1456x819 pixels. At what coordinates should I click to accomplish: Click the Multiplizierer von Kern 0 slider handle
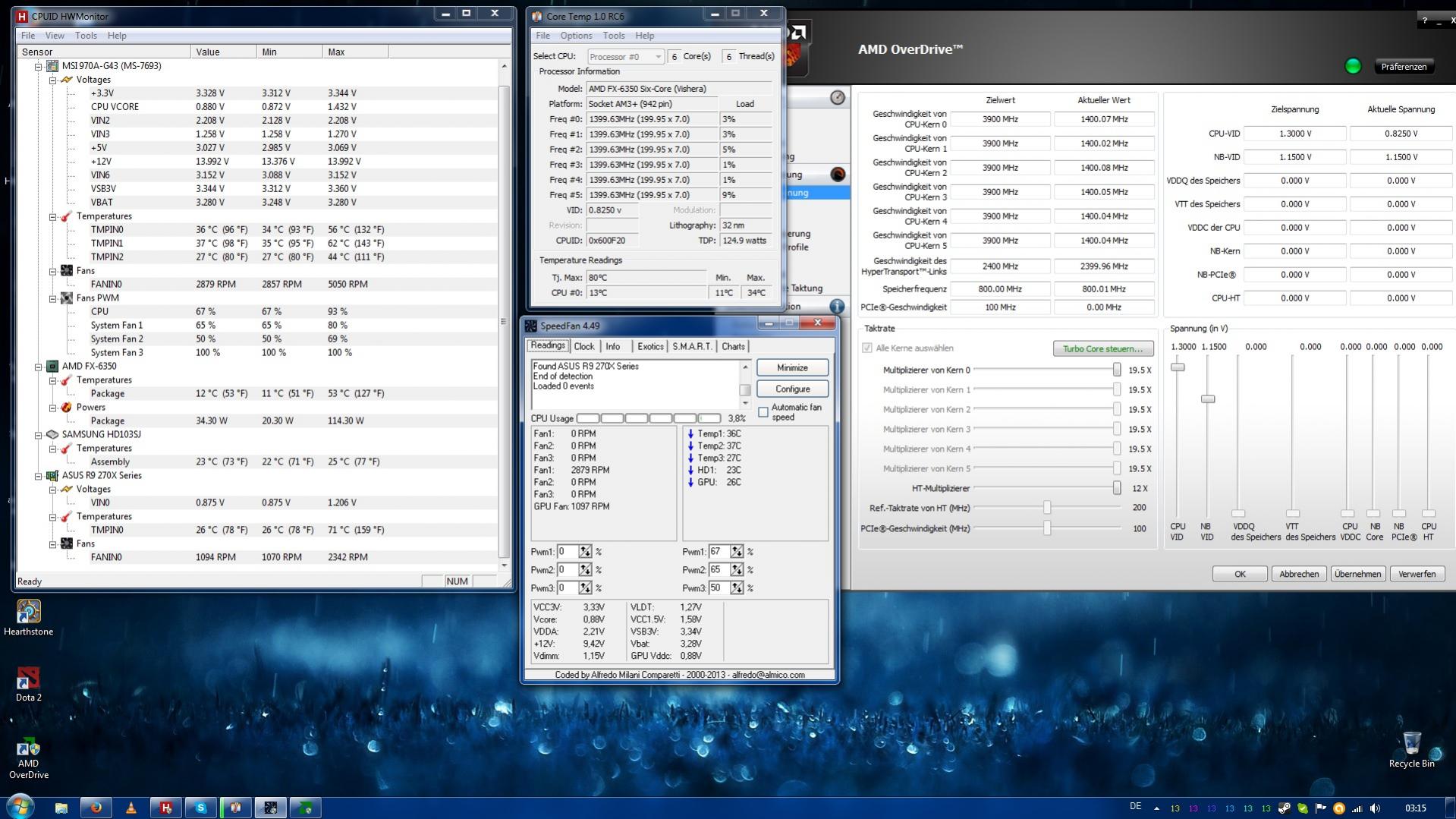tap(1117, 370)
